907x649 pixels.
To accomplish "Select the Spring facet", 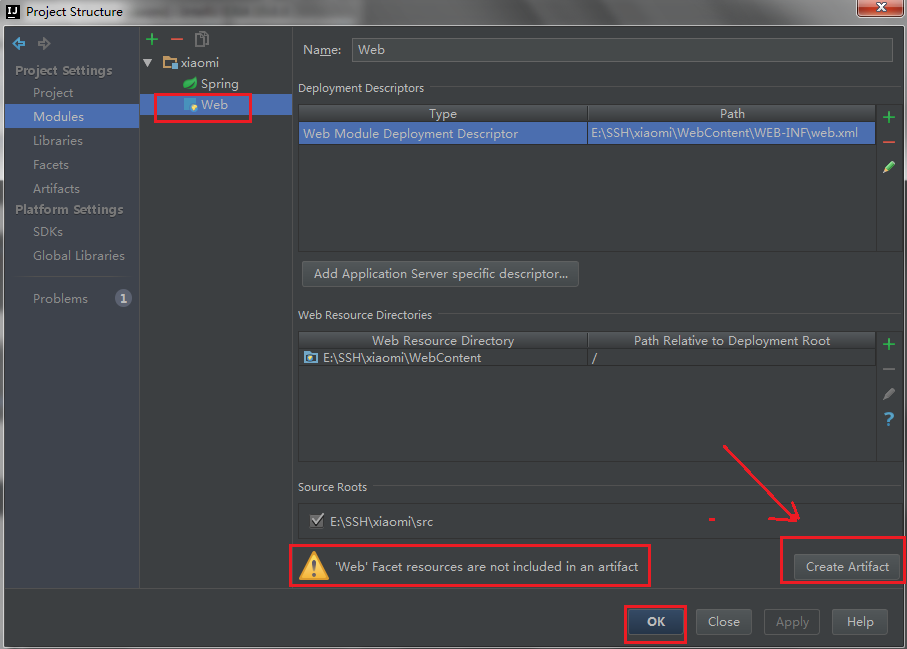I will tap(211, 84).
